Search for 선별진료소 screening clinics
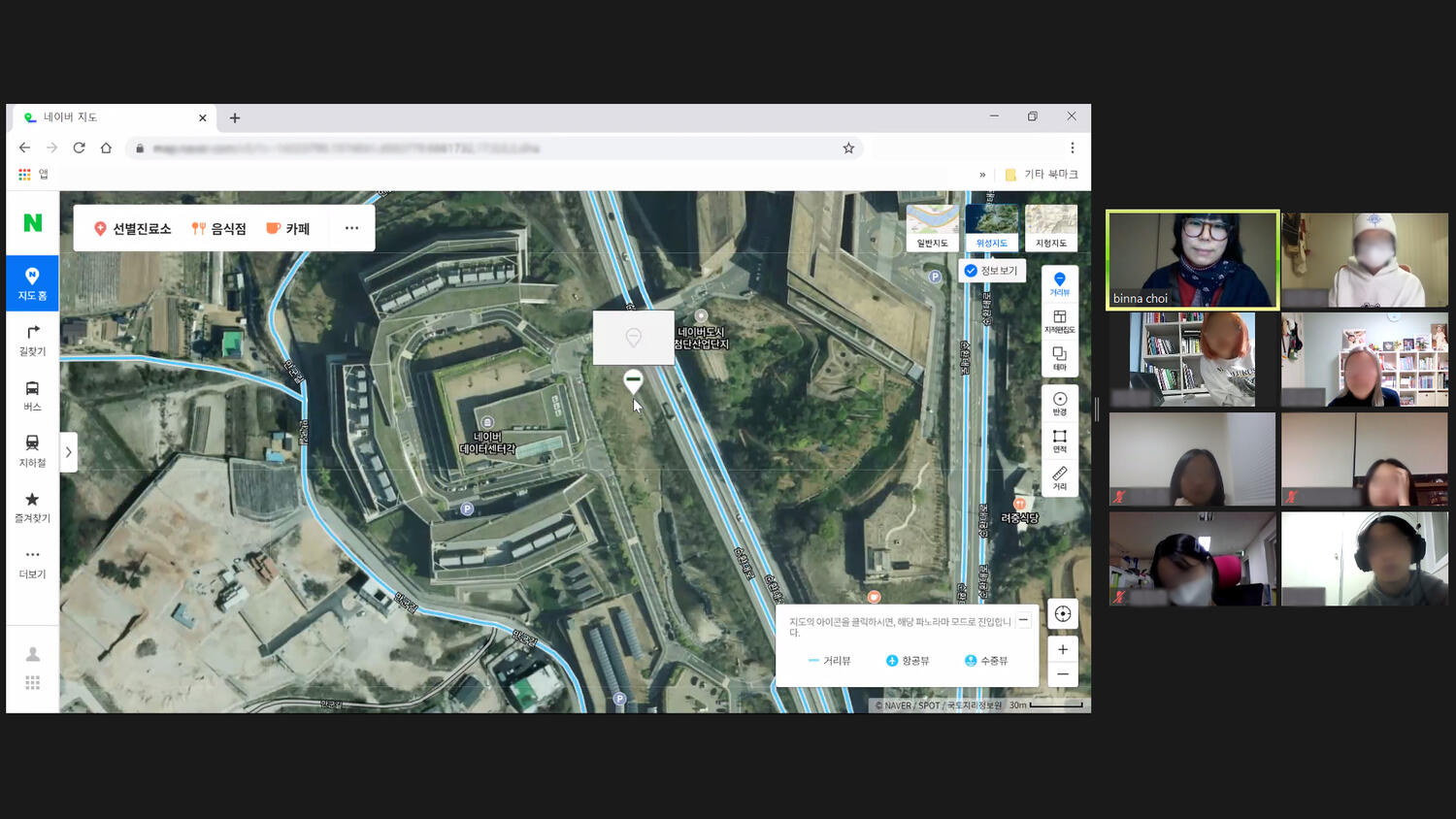Viewport: 1456px width, 819px height. point(132,229)
